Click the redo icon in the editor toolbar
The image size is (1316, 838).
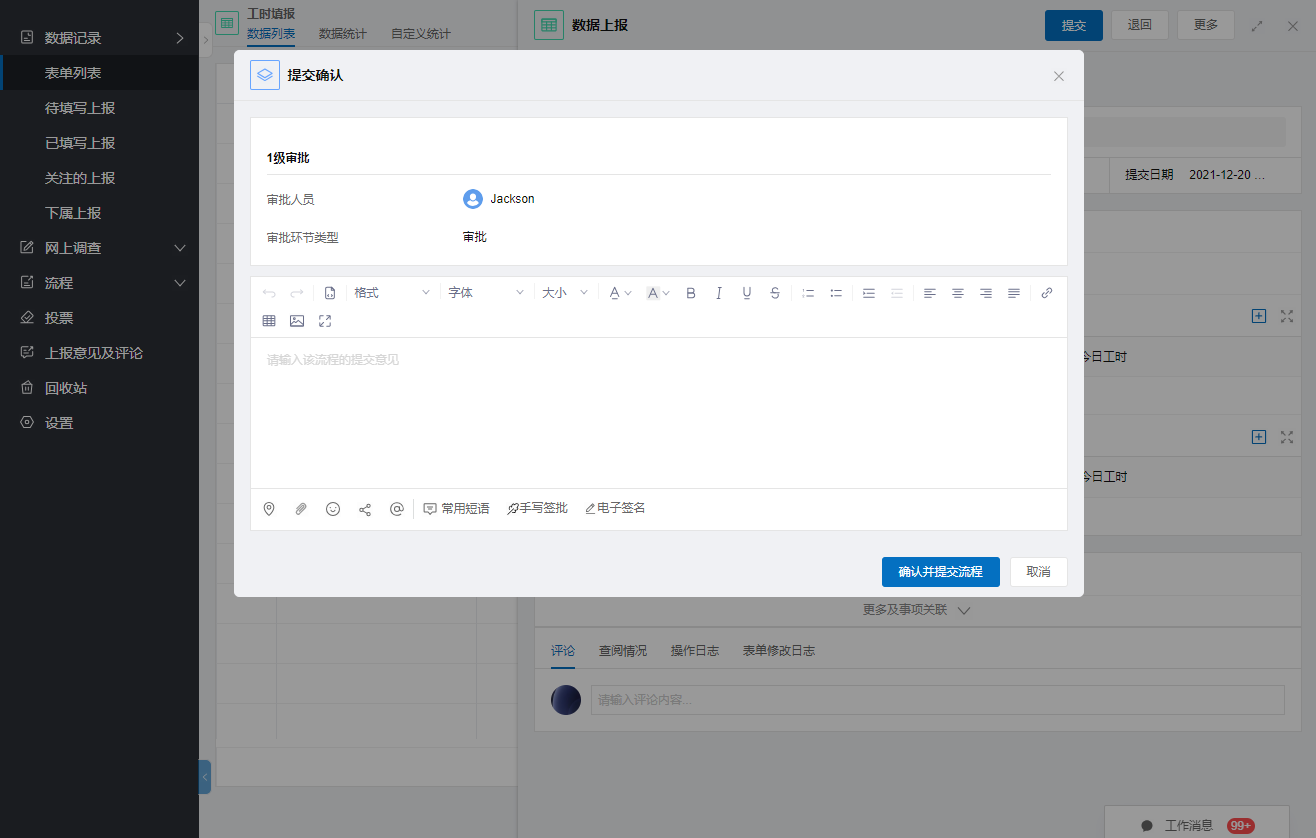coord(297,293)
